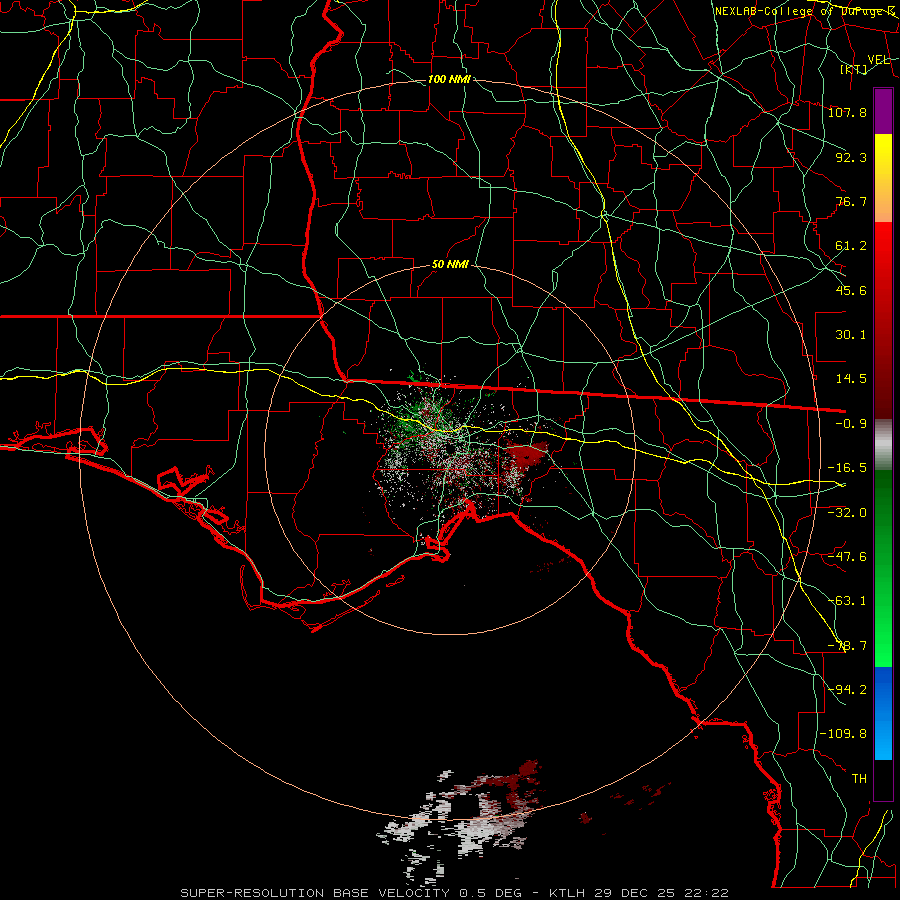Viewport: 900px width, 900px height.
Task: Click the 92.3 velocity scale value
Action: pyautogui.click(x=851, y=157)
